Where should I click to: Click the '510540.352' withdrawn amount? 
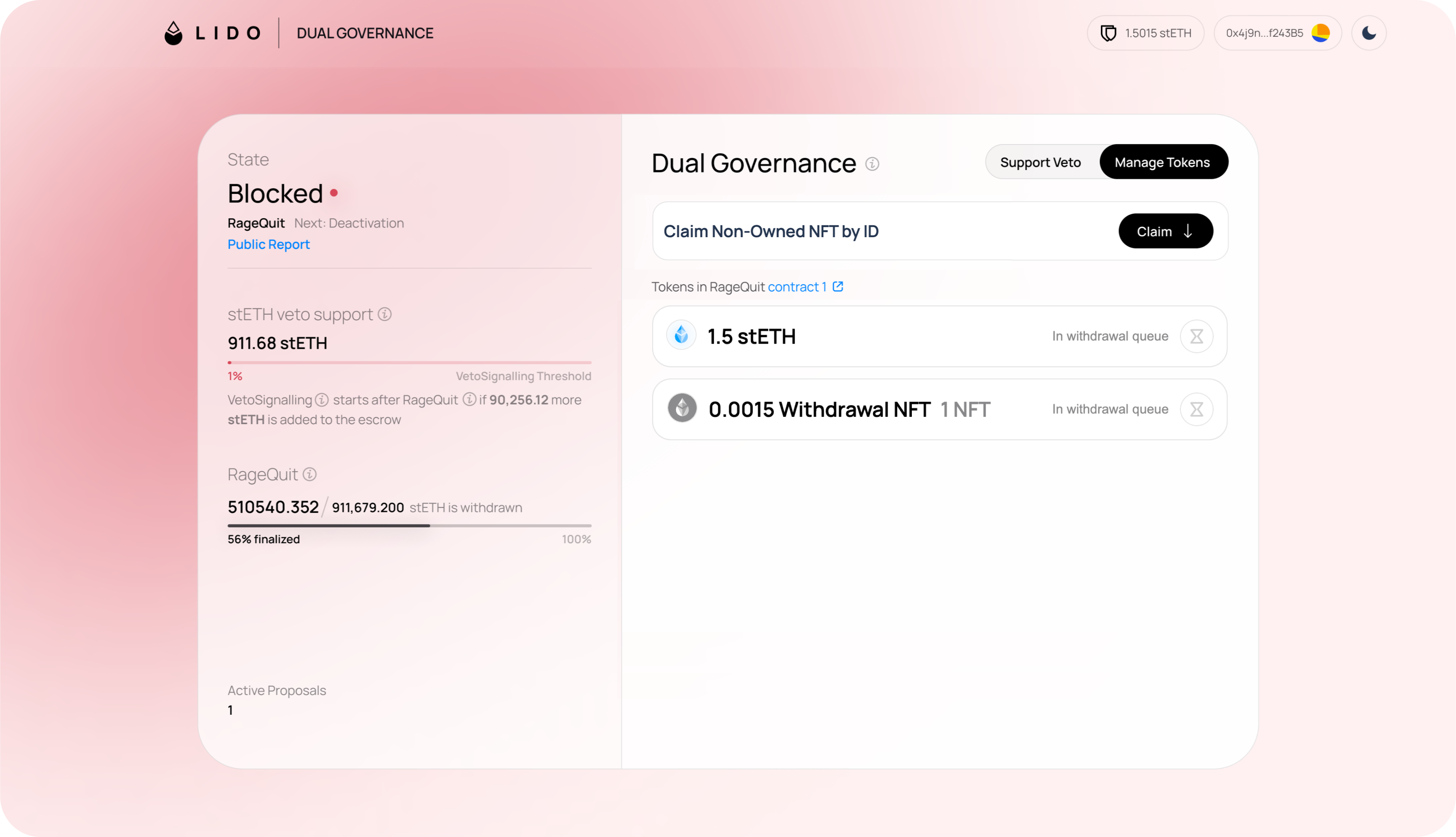click(x=273, y=507)
